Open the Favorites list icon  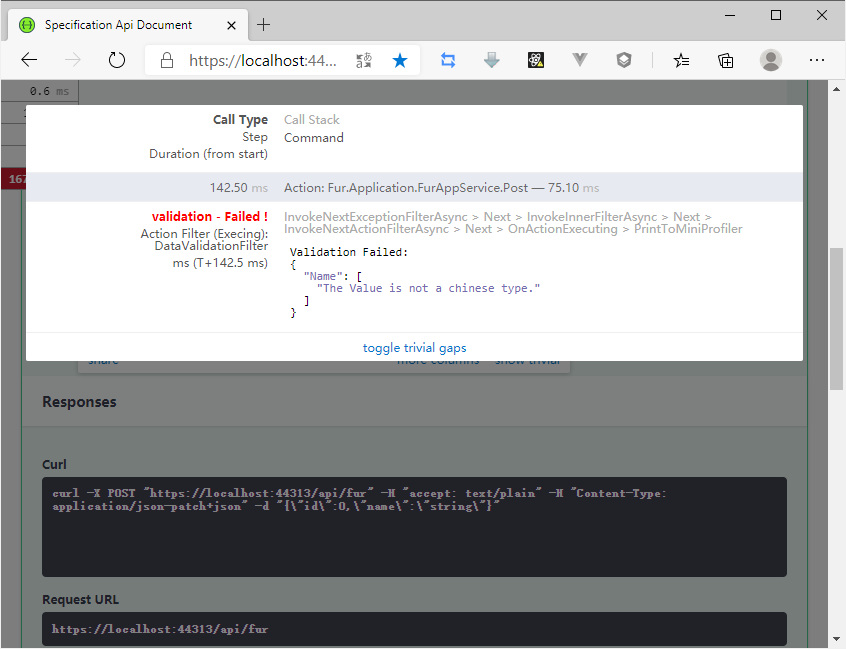681,60
